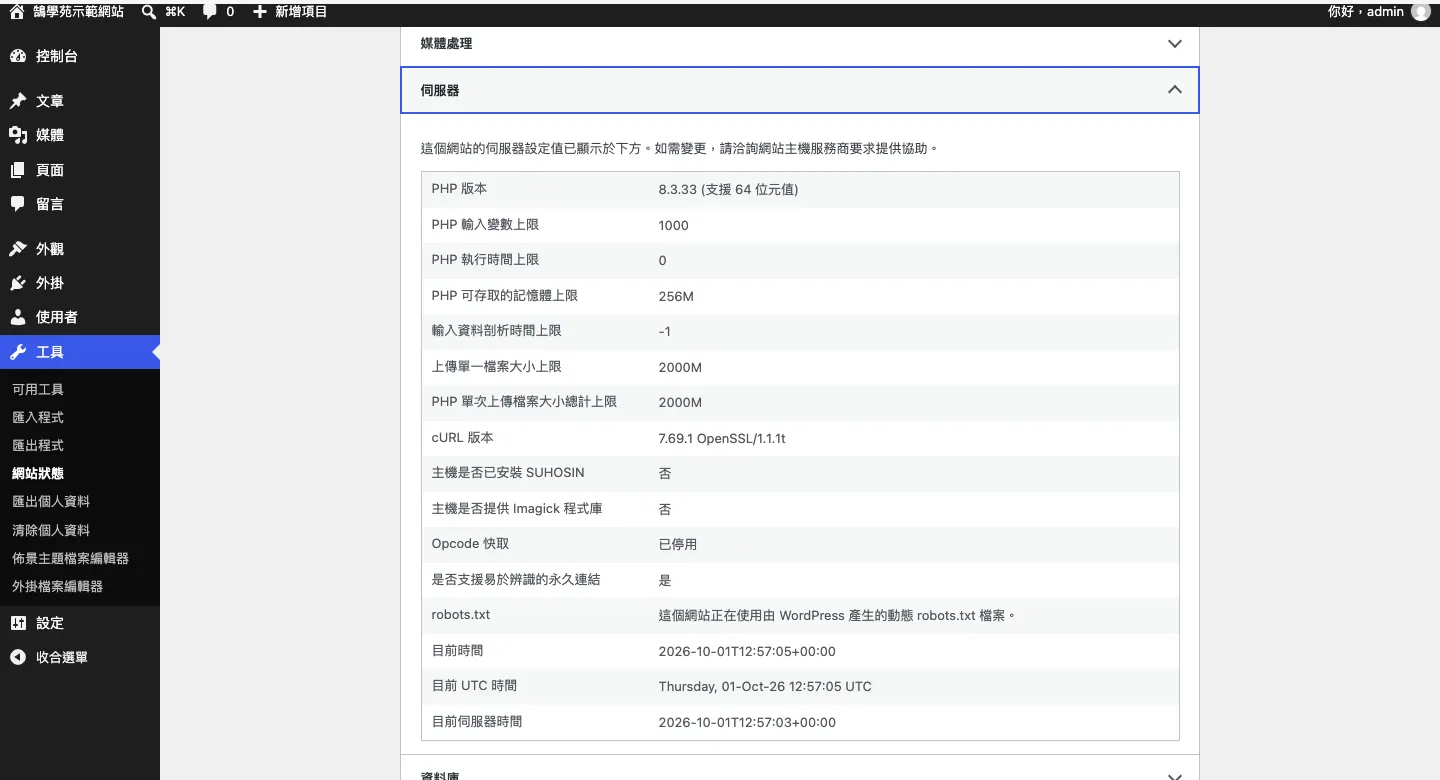Expand the 資料庫 section chevron

tap(1175, 775)
